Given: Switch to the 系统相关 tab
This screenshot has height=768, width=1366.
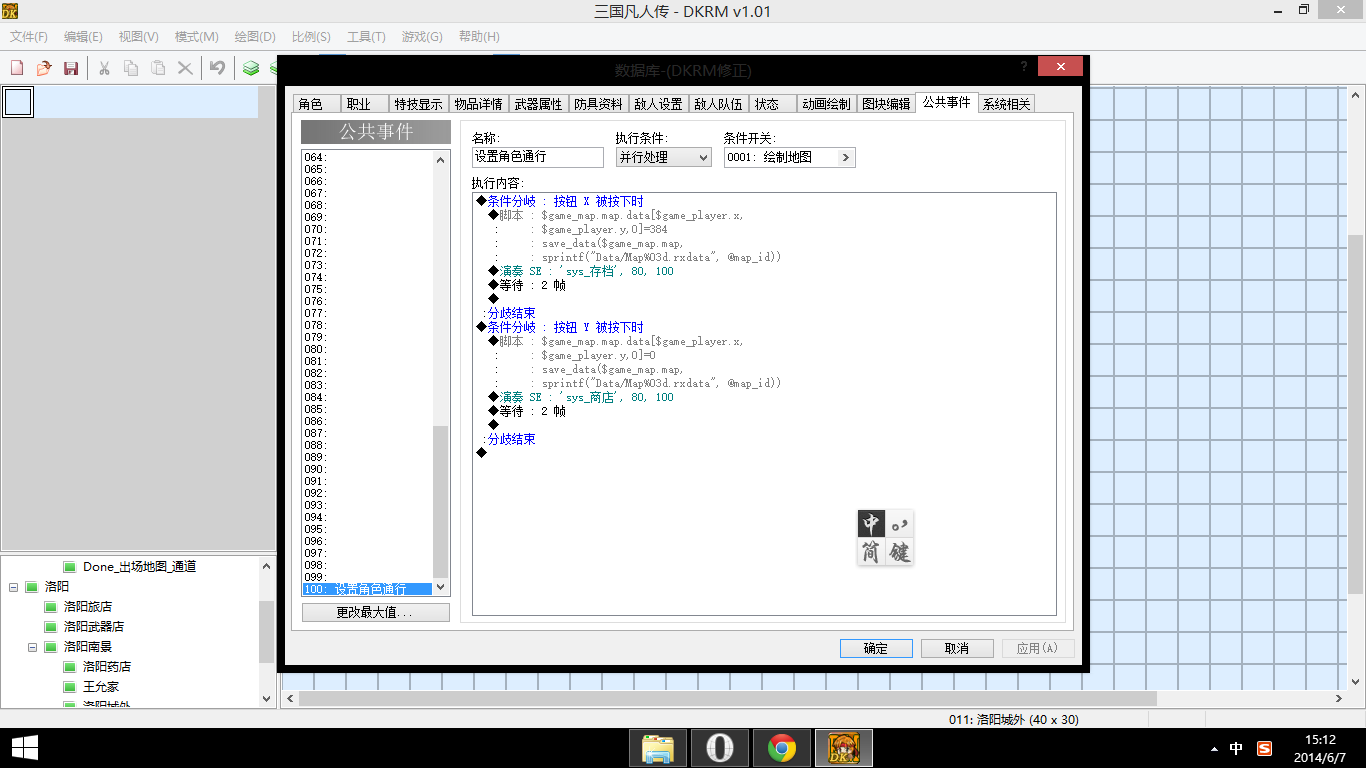Looking at the screenshot, I should click(x=1006, y=104).
